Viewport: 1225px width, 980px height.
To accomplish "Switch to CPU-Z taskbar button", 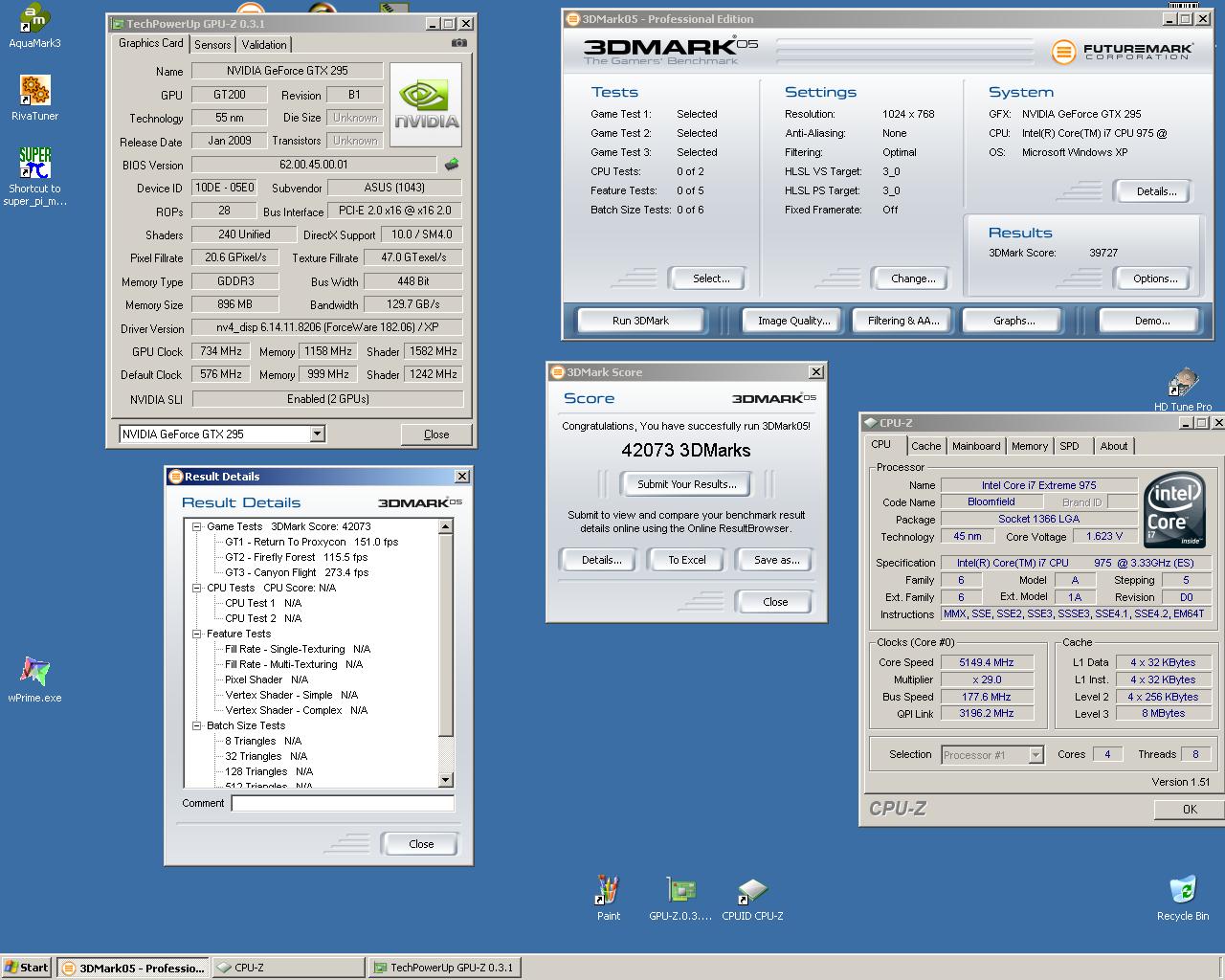I will [x=287, y=968].
